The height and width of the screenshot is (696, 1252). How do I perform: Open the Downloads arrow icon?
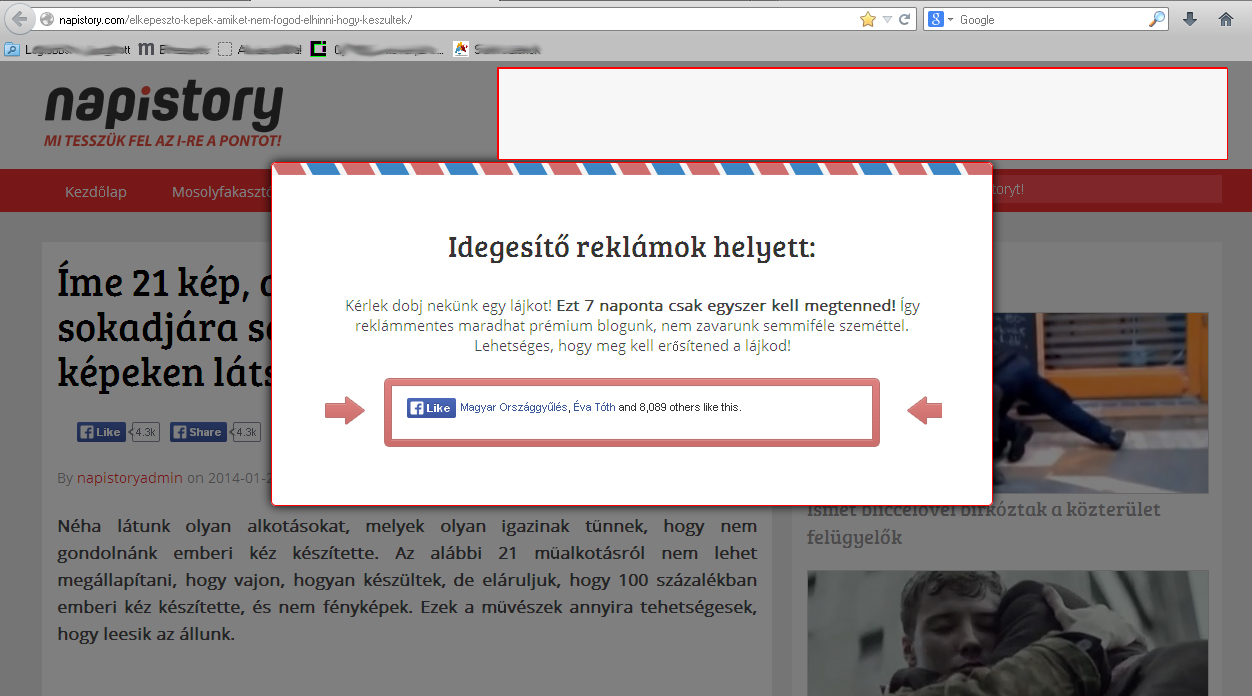(x=1190, y=19)
